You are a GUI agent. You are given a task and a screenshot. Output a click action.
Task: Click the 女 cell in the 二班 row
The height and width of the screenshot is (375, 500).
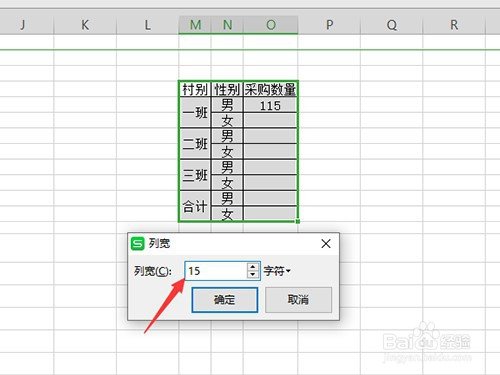227,152
